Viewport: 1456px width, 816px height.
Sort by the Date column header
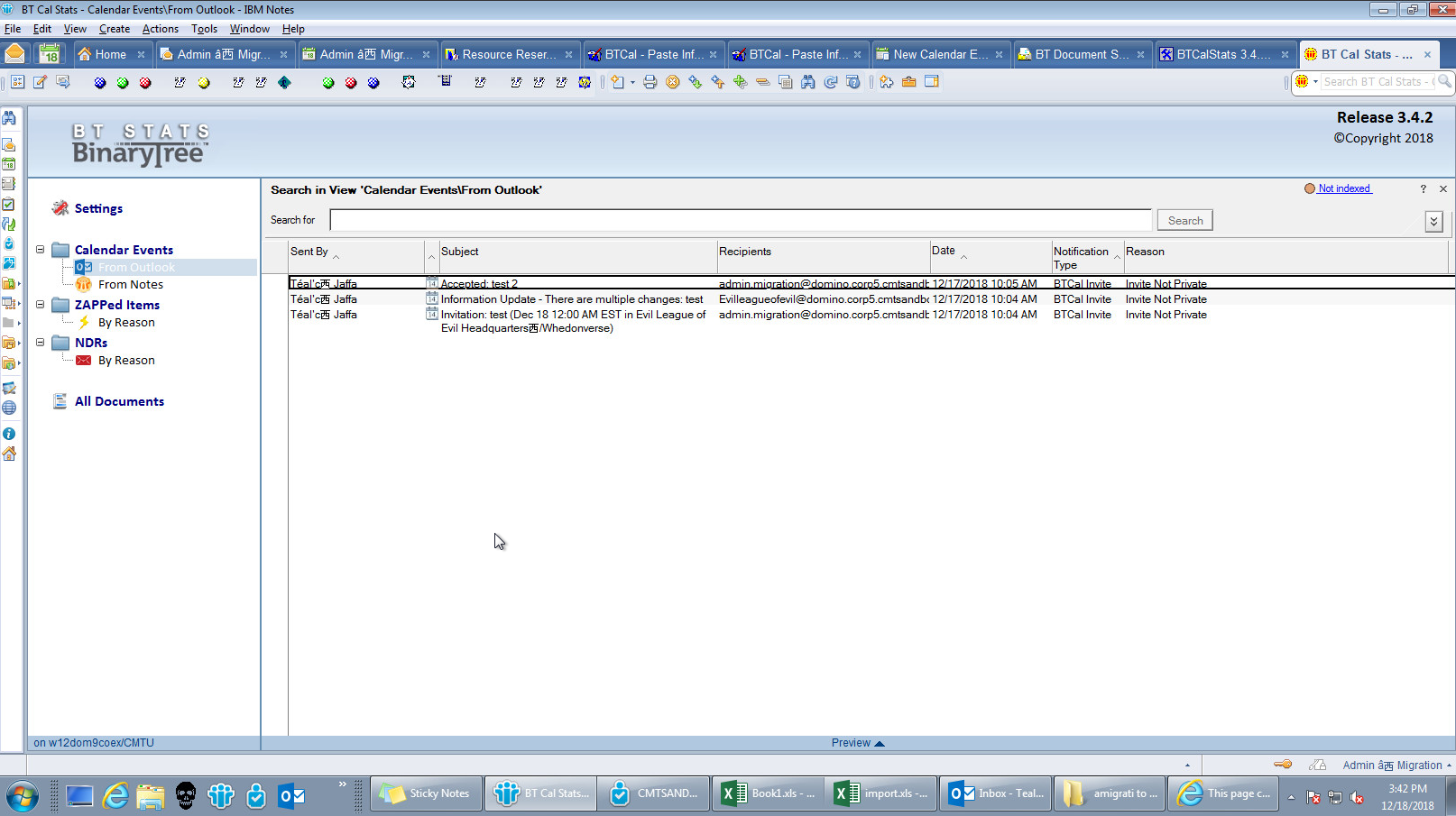tap(991, 256)
